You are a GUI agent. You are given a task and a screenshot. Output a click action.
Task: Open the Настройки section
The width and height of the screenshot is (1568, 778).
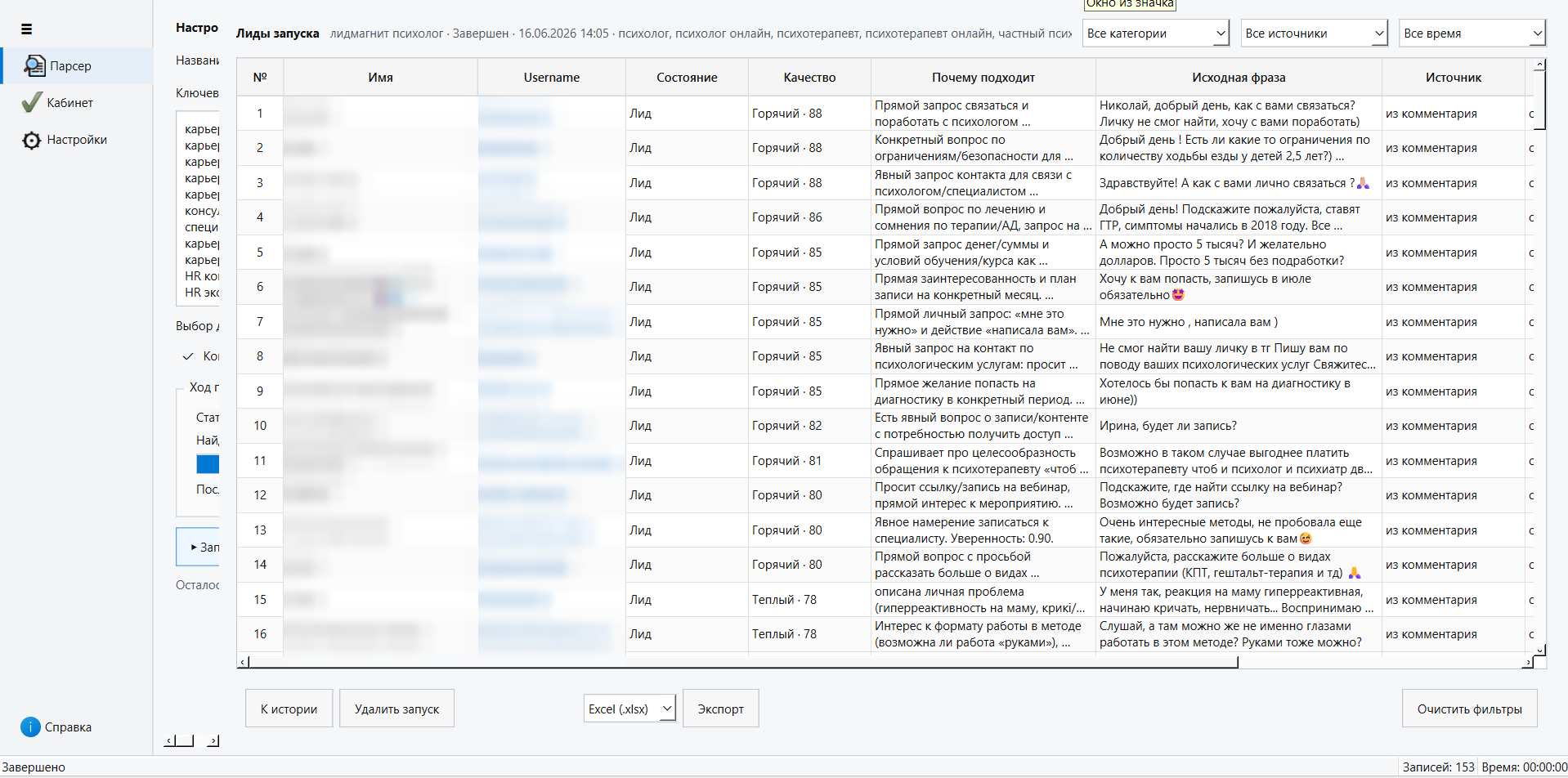(78, 140)
